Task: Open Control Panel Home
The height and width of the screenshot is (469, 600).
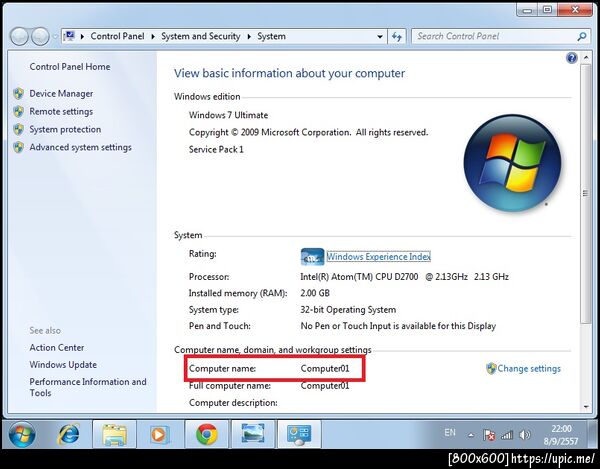Action: pyautogui.click(x=70, y=67)
